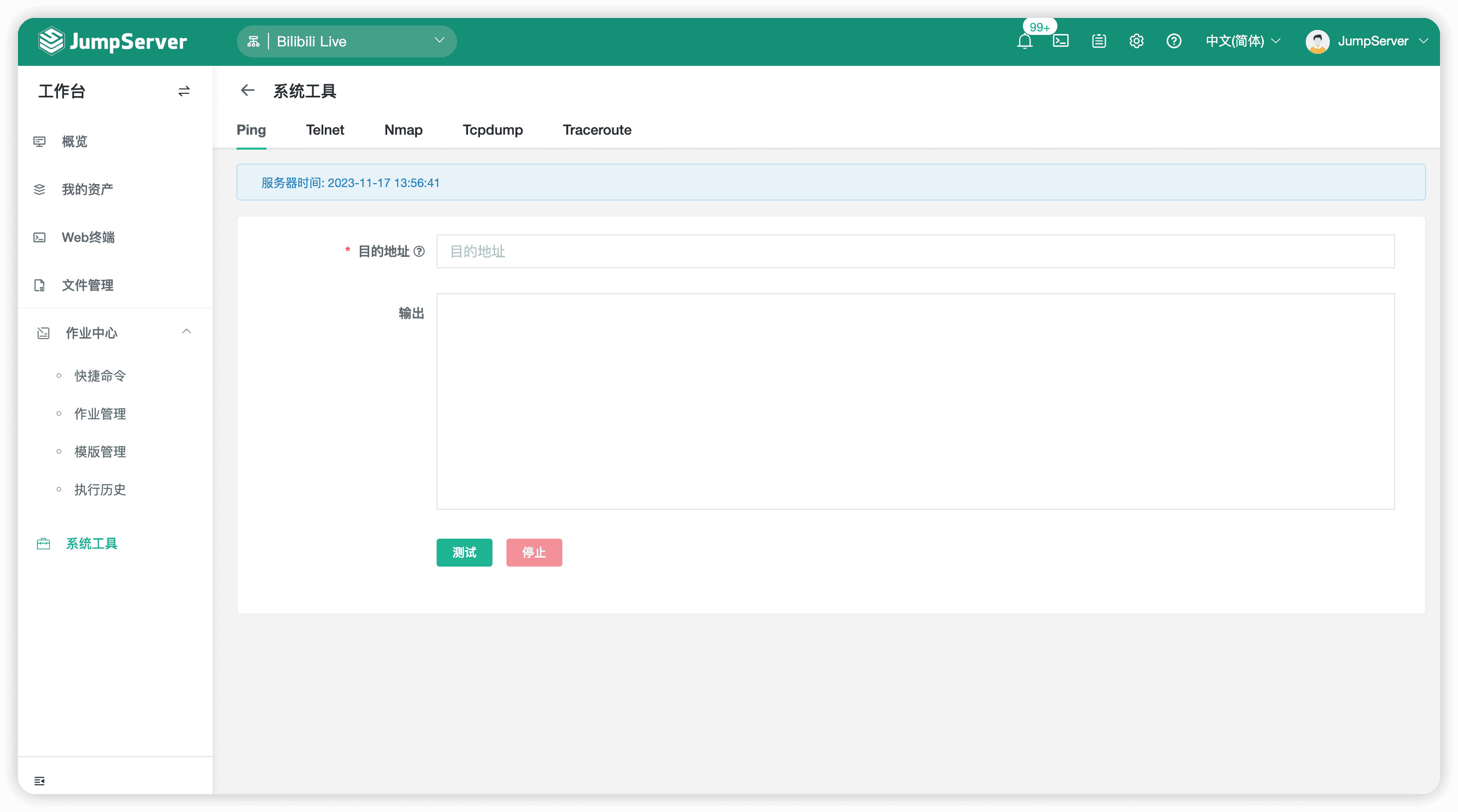Open the notifications bell icon

(1024, 41)
